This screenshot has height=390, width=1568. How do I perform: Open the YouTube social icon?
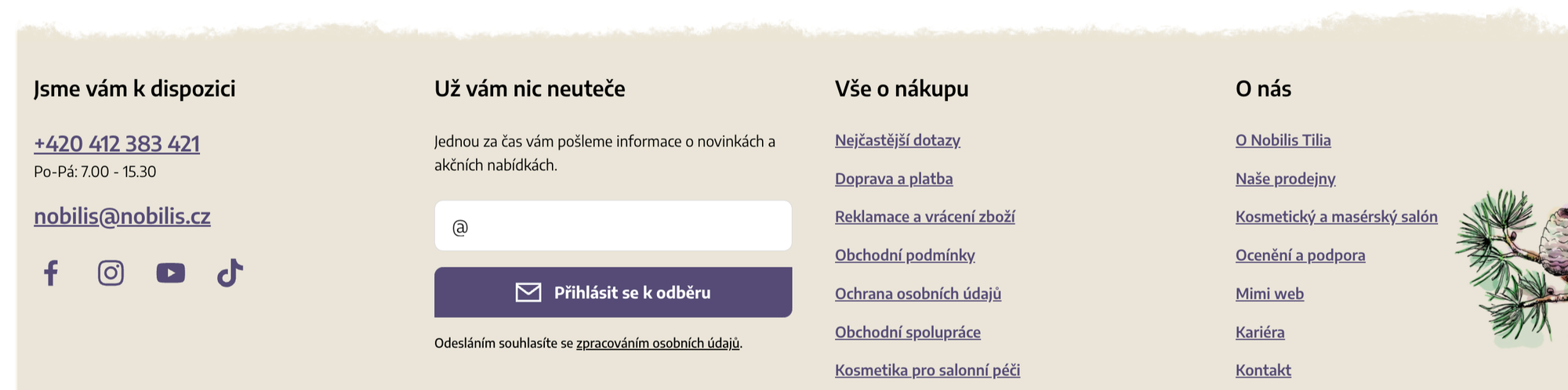pyautogui.click(x=170, y=273)
